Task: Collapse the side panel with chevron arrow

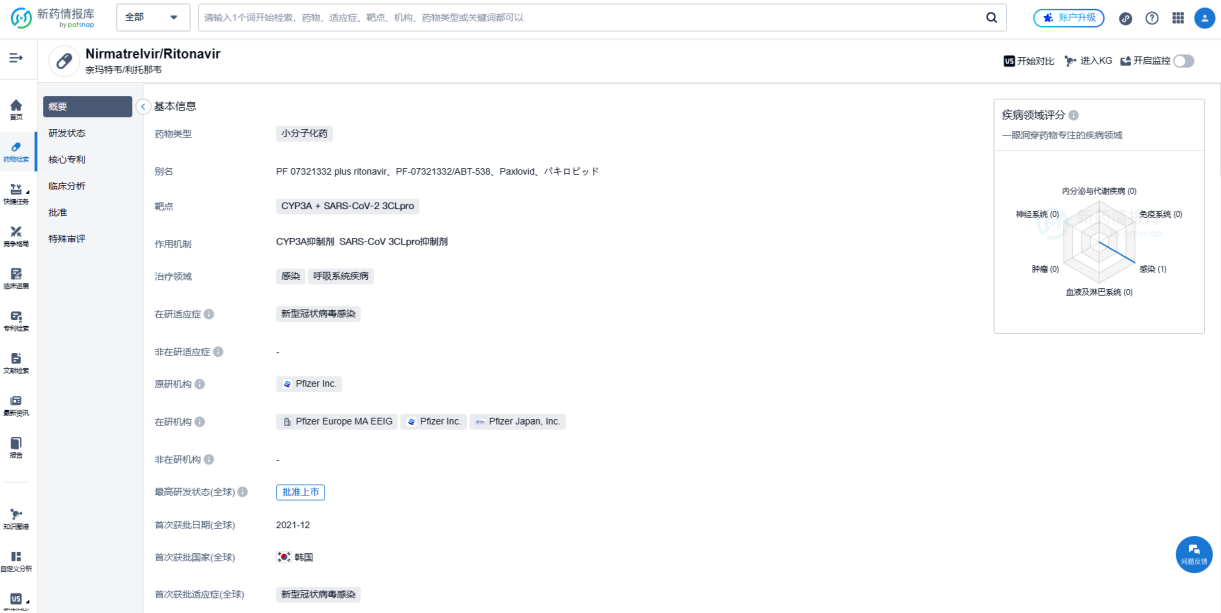Action: (143, 106)
